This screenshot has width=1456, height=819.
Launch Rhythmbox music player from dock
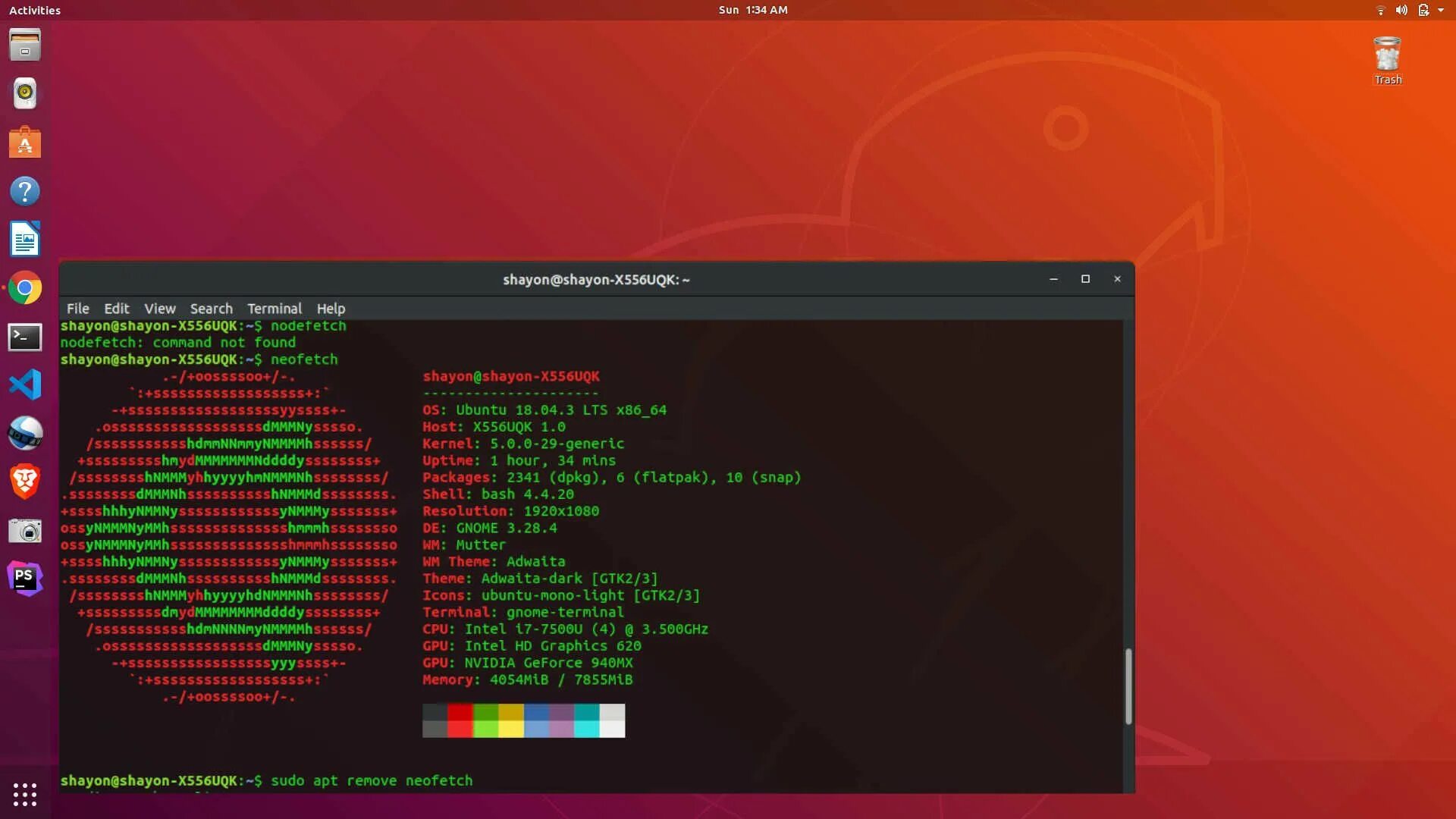pyautogui.click(x=25, y=93)
